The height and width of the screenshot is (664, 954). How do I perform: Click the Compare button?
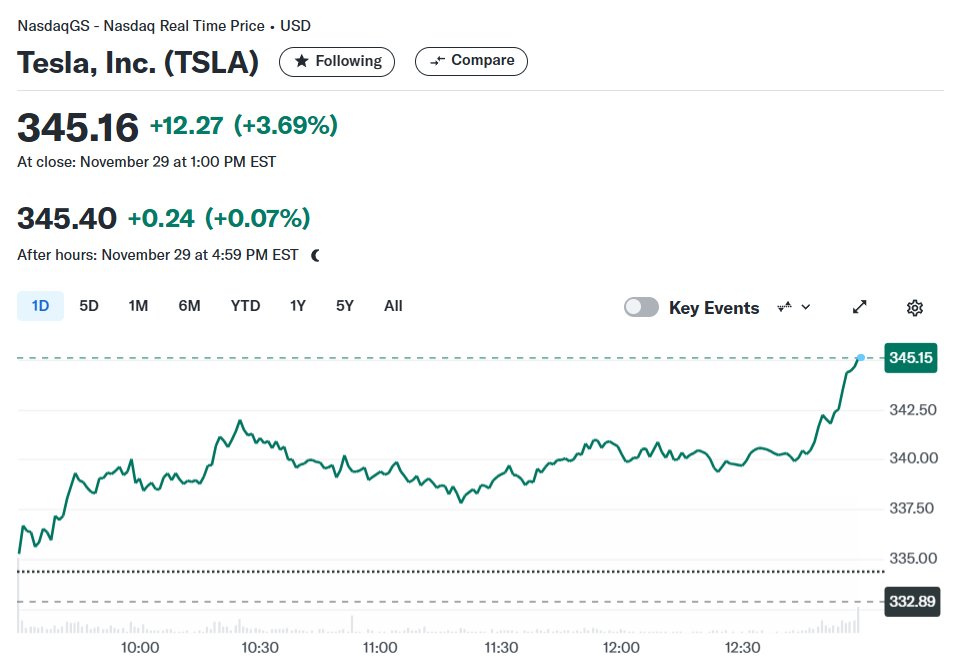point(471,61)
